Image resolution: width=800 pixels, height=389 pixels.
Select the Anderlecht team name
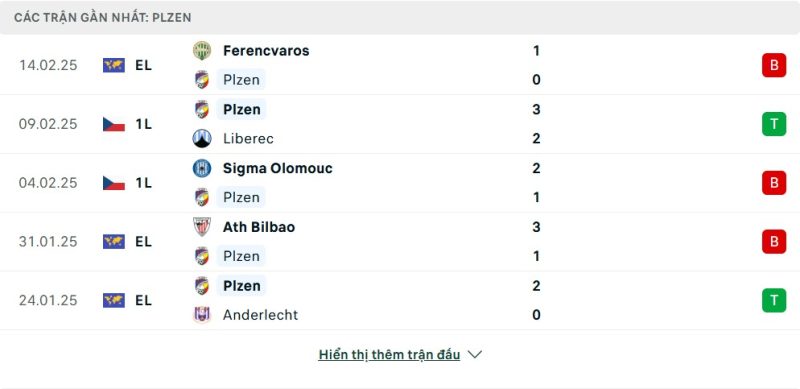tap(260, 314)
